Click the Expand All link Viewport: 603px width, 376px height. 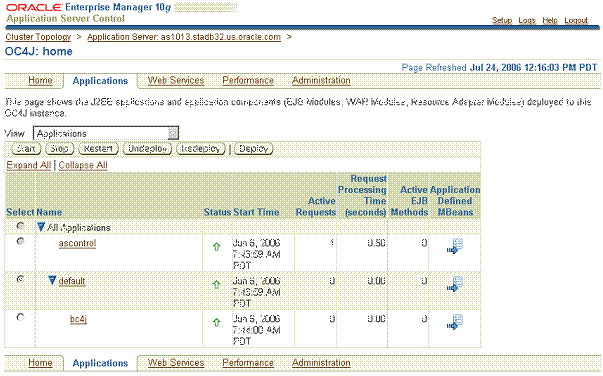28,165
